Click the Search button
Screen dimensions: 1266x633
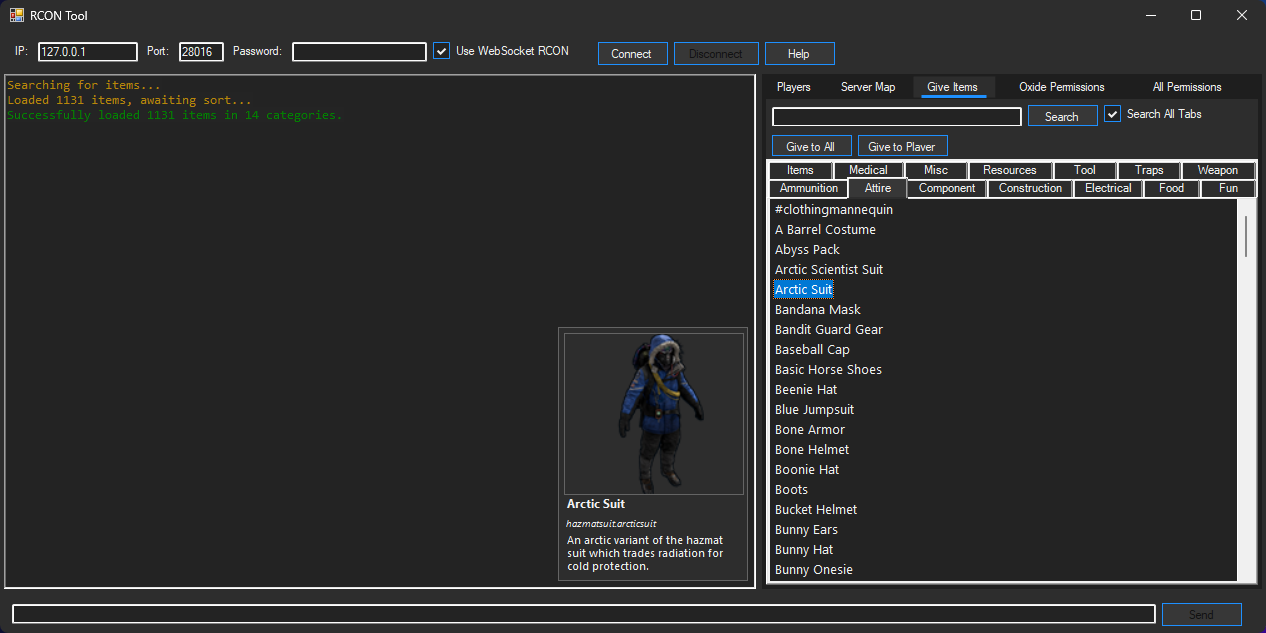pos(1062,116)
